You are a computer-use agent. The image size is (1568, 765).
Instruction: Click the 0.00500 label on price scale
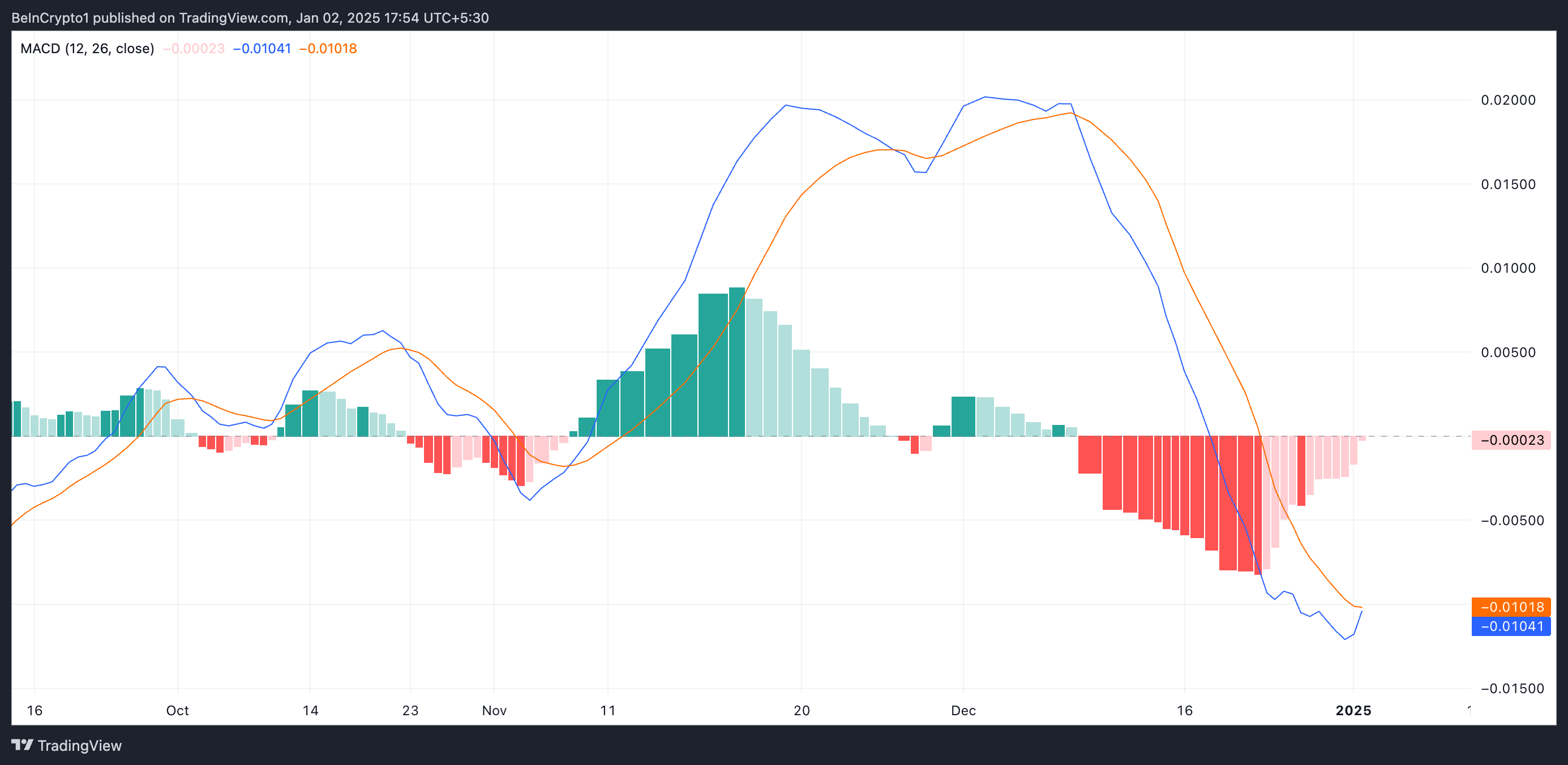[1508, 352]
